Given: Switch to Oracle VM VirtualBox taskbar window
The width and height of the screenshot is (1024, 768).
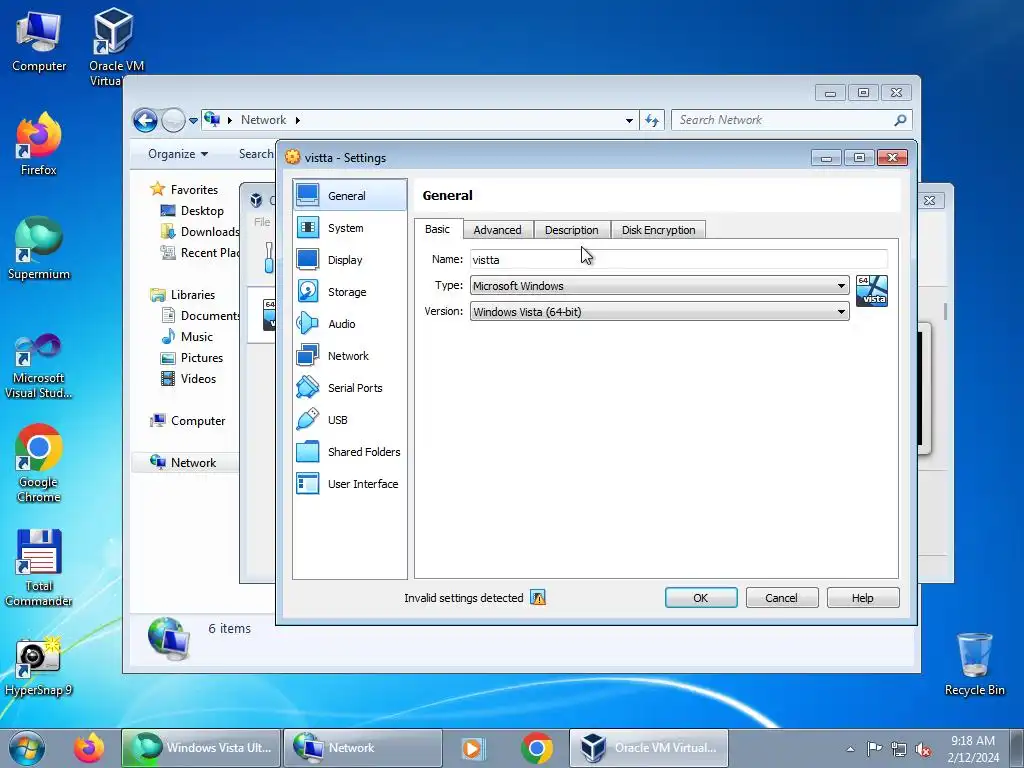Looking at the screenshot, I should pos(649,748).
